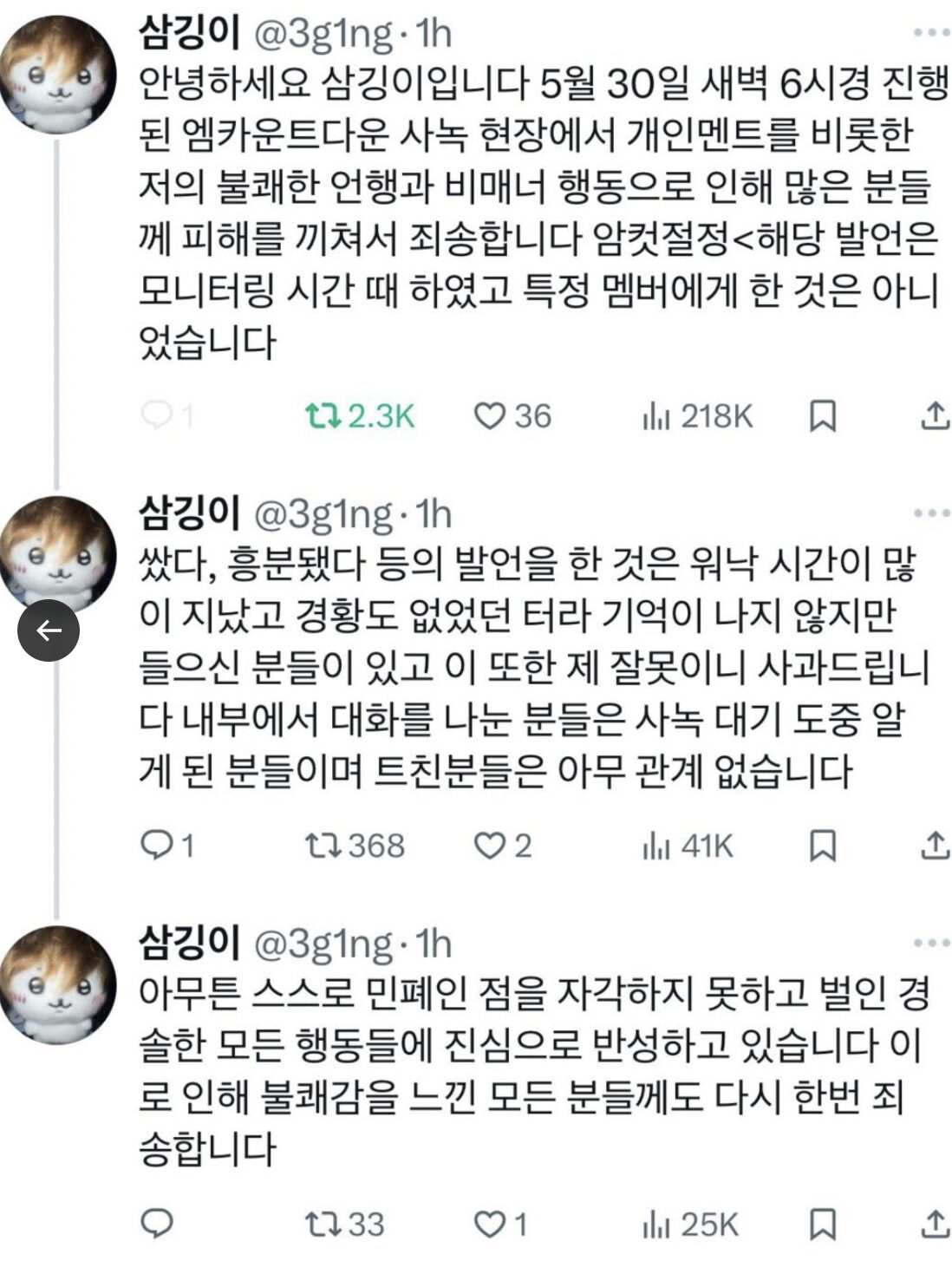Like the second tweet with 2 likes
This screenshot has height=1261, width=952.
click(x=489, y=845)
